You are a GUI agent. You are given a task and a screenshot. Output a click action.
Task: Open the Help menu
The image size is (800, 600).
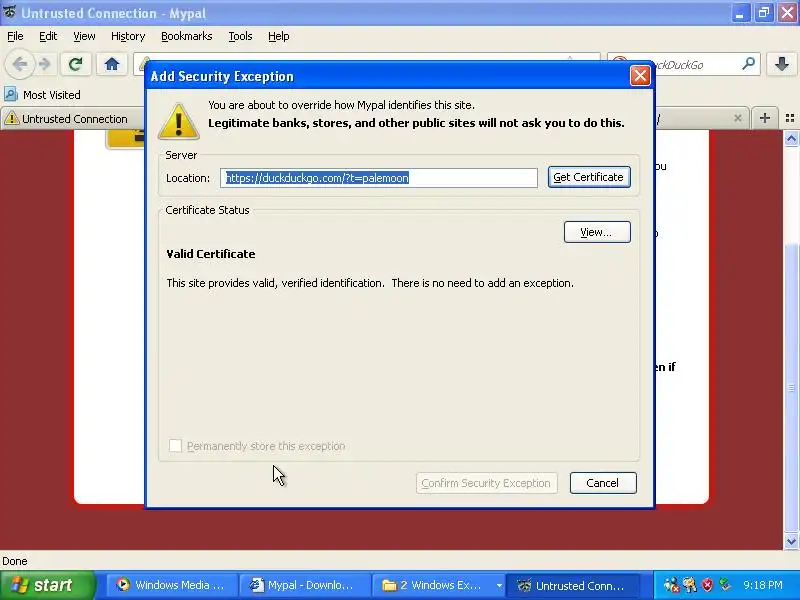279,36
